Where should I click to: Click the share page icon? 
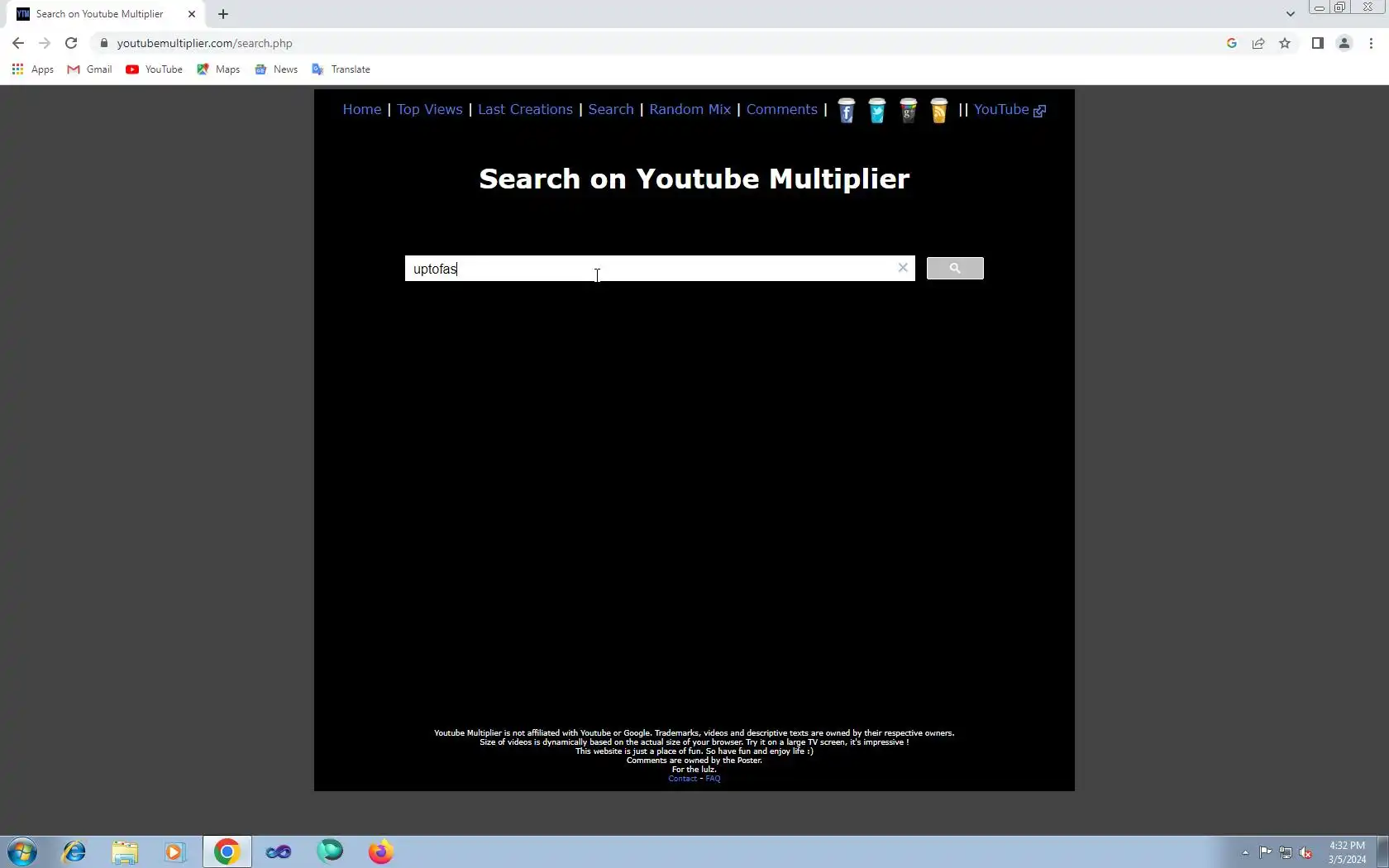pyautogui.click(x=1258, y=43)
